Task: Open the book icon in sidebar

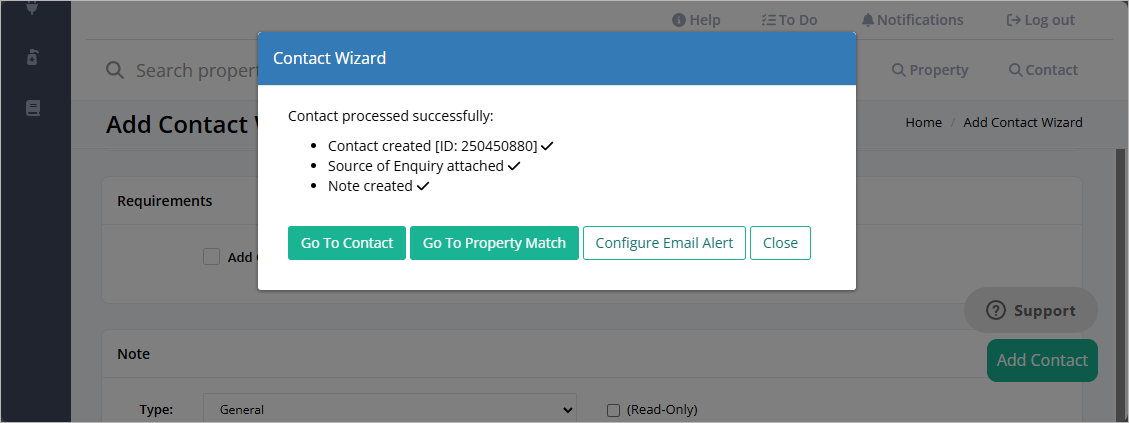Action: point(32,108)
